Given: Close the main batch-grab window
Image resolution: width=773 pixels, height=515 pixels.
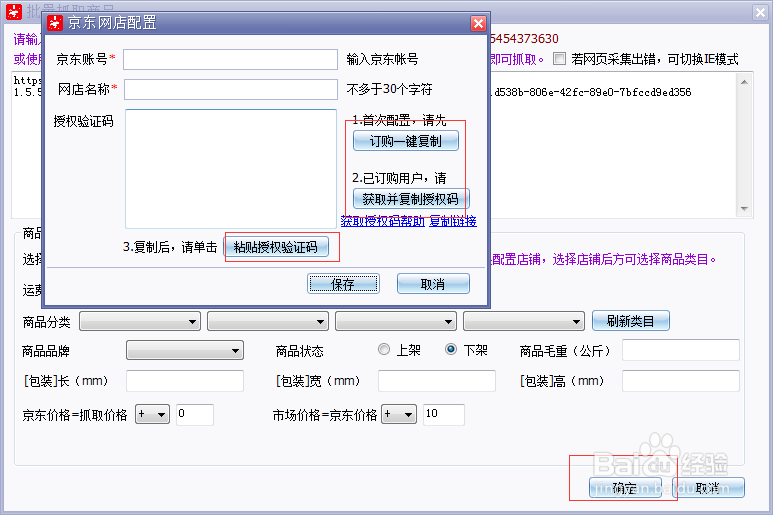Looking at the screenshot, I should [760, 12].
